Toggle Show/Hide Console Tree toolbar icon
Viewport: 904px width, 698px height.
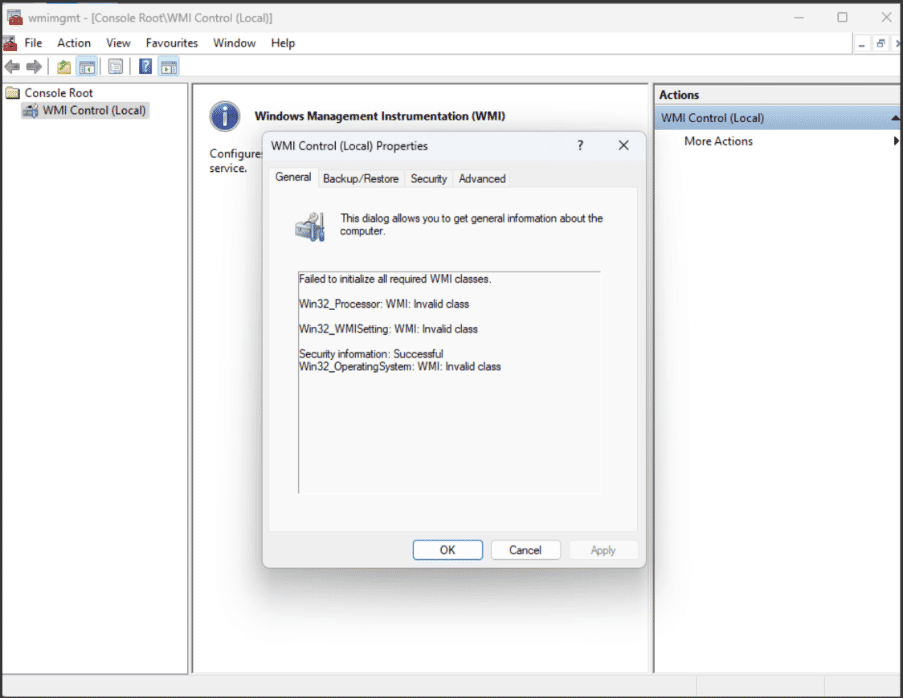tap(87, 67)
